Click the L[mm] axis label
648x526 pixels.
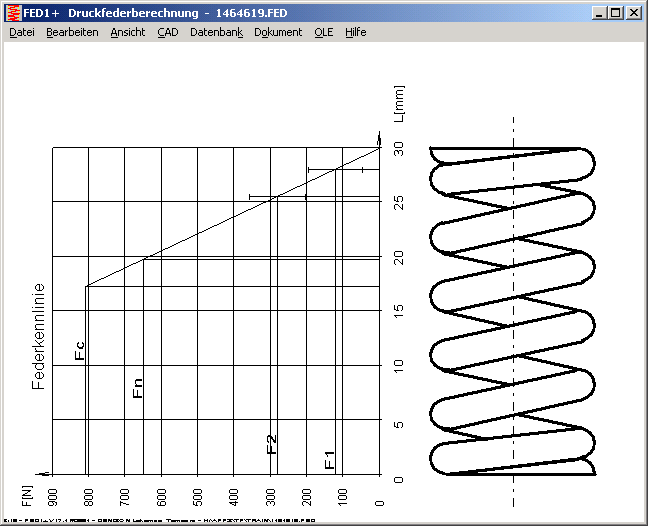[397, 103]
